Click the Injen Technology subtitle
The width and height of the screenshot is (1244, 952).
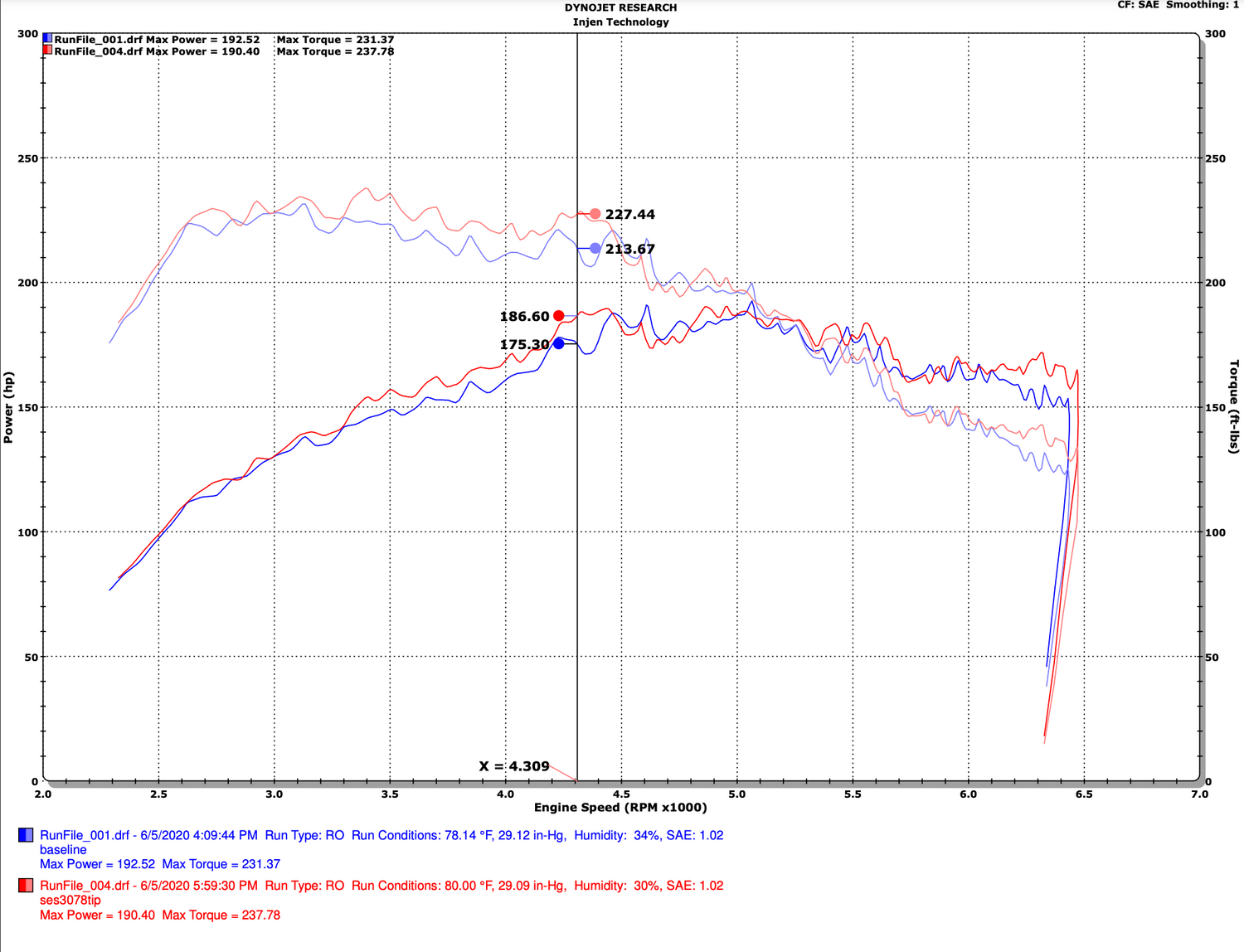(621, 22)
